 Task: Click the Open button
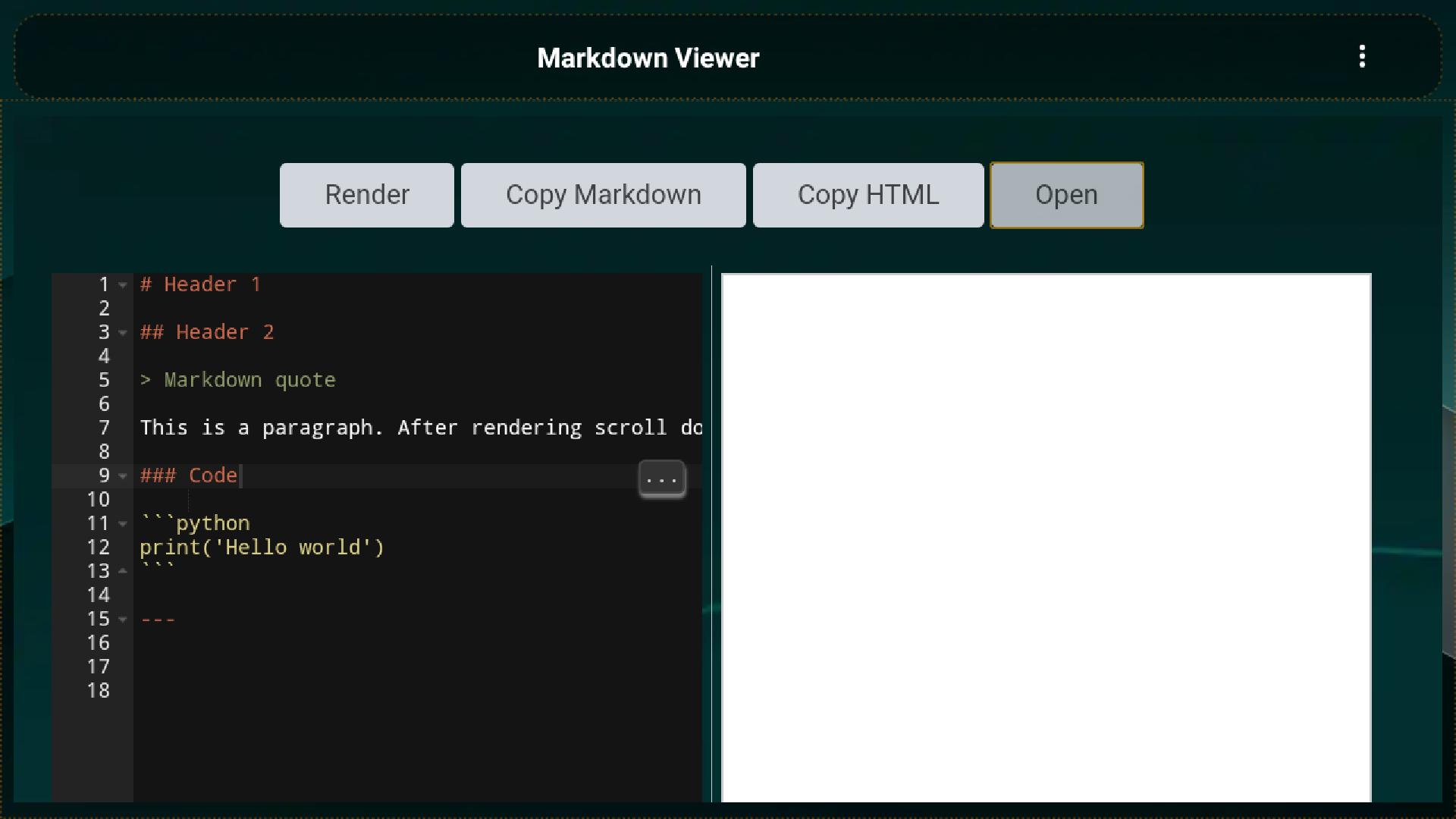click(1067, 195)
